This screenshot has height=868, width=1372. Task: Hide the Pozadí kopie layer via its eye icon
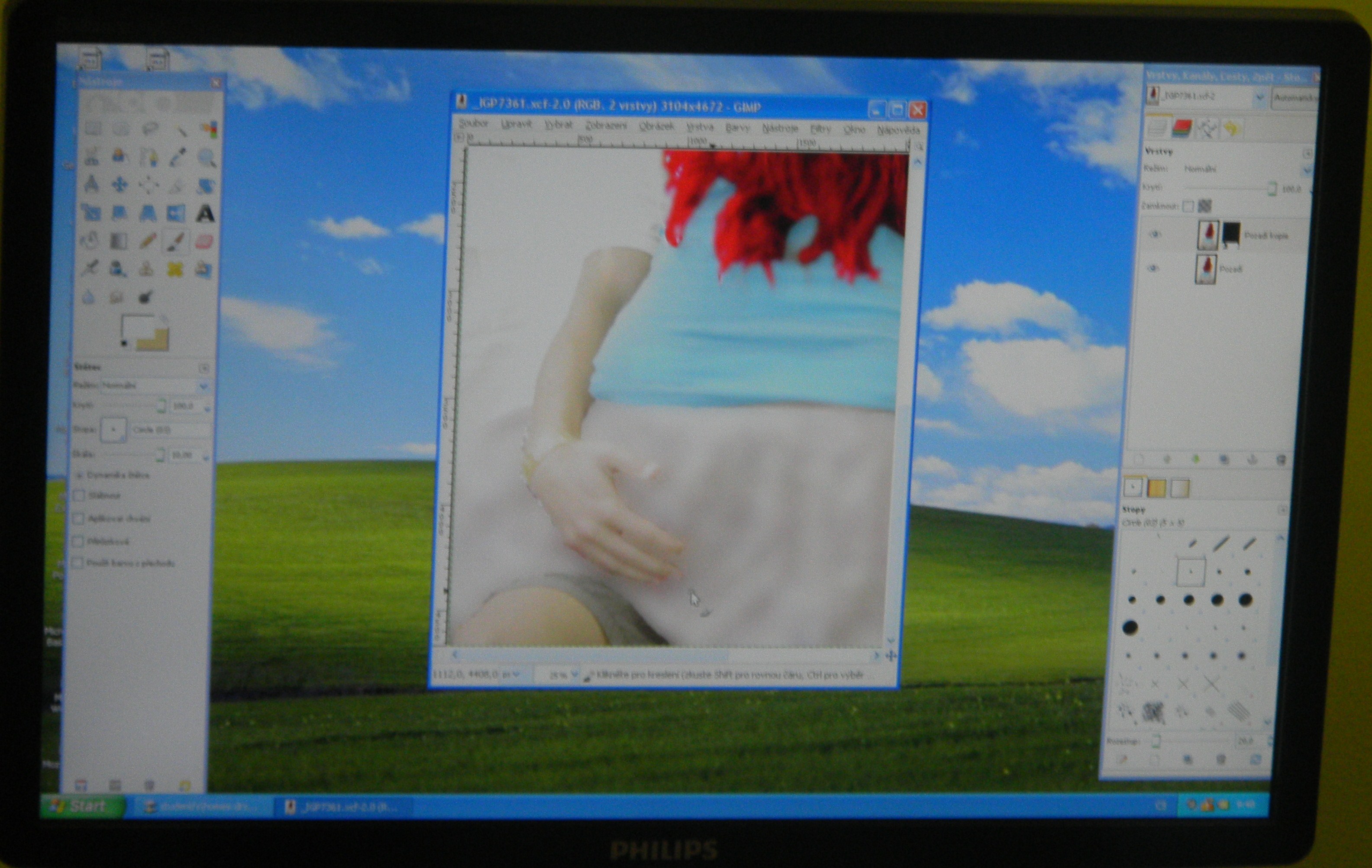tap(1155, 235)
